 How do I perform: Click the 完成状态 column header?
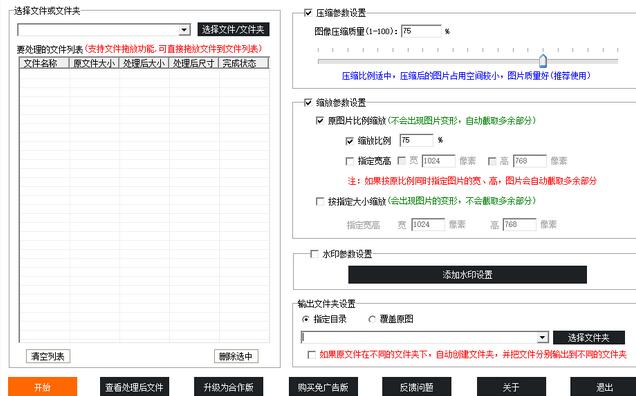[243, 63]
